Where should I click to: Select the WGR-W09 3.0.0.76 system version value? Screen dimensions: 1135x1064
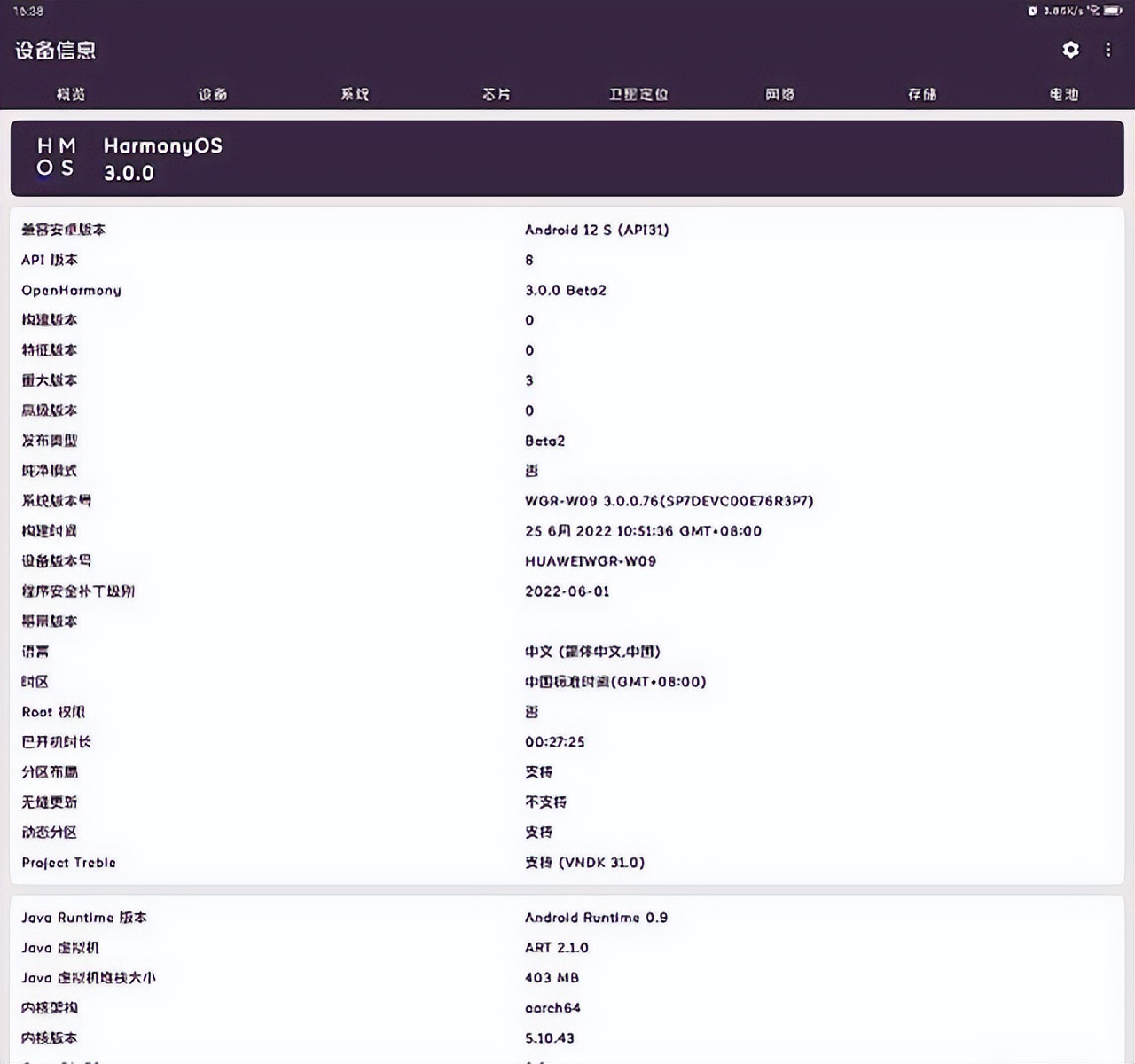coord(669,501)
